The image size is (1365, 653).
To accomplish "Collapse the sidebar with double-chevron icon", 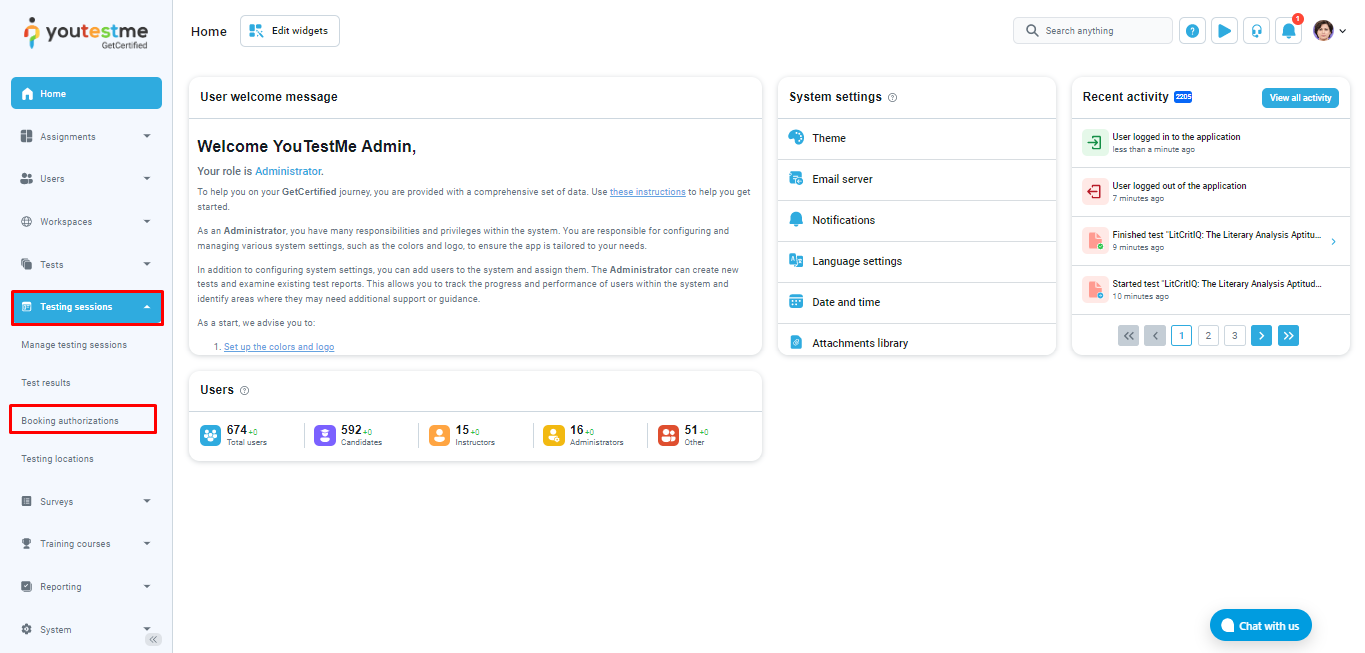I will 153,639.
